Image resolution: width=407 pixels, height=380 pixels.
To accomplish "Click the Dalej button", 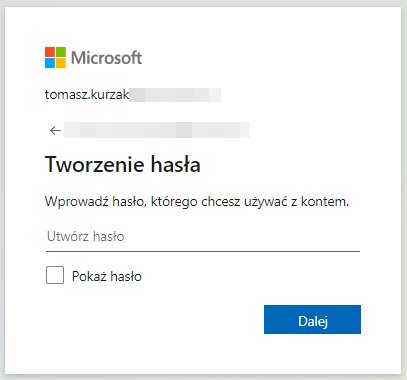I will tap(312, 319).
